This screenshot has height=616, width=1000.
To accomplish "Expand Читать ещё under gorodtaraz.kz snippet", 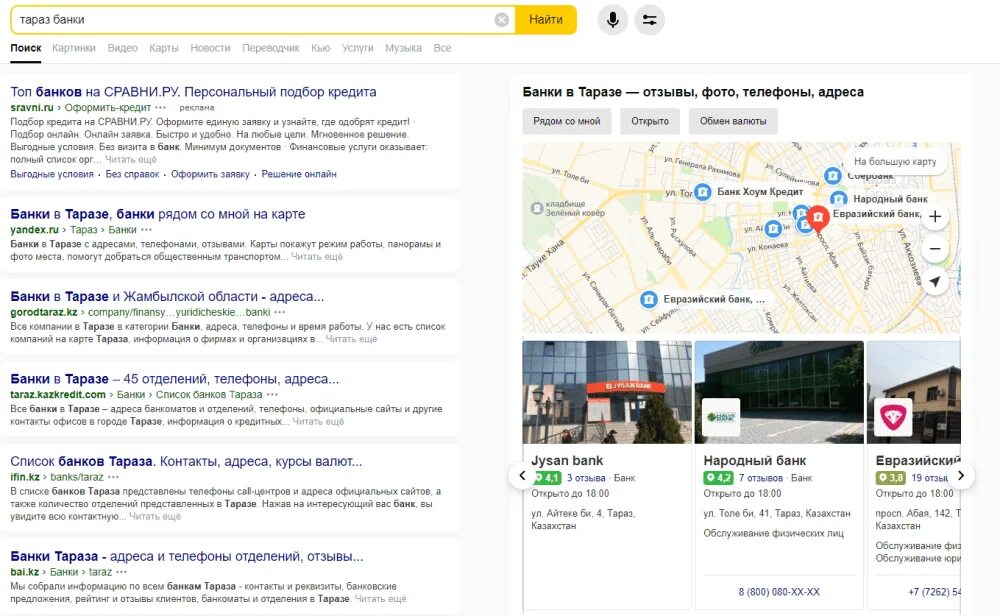I will 351,339.
